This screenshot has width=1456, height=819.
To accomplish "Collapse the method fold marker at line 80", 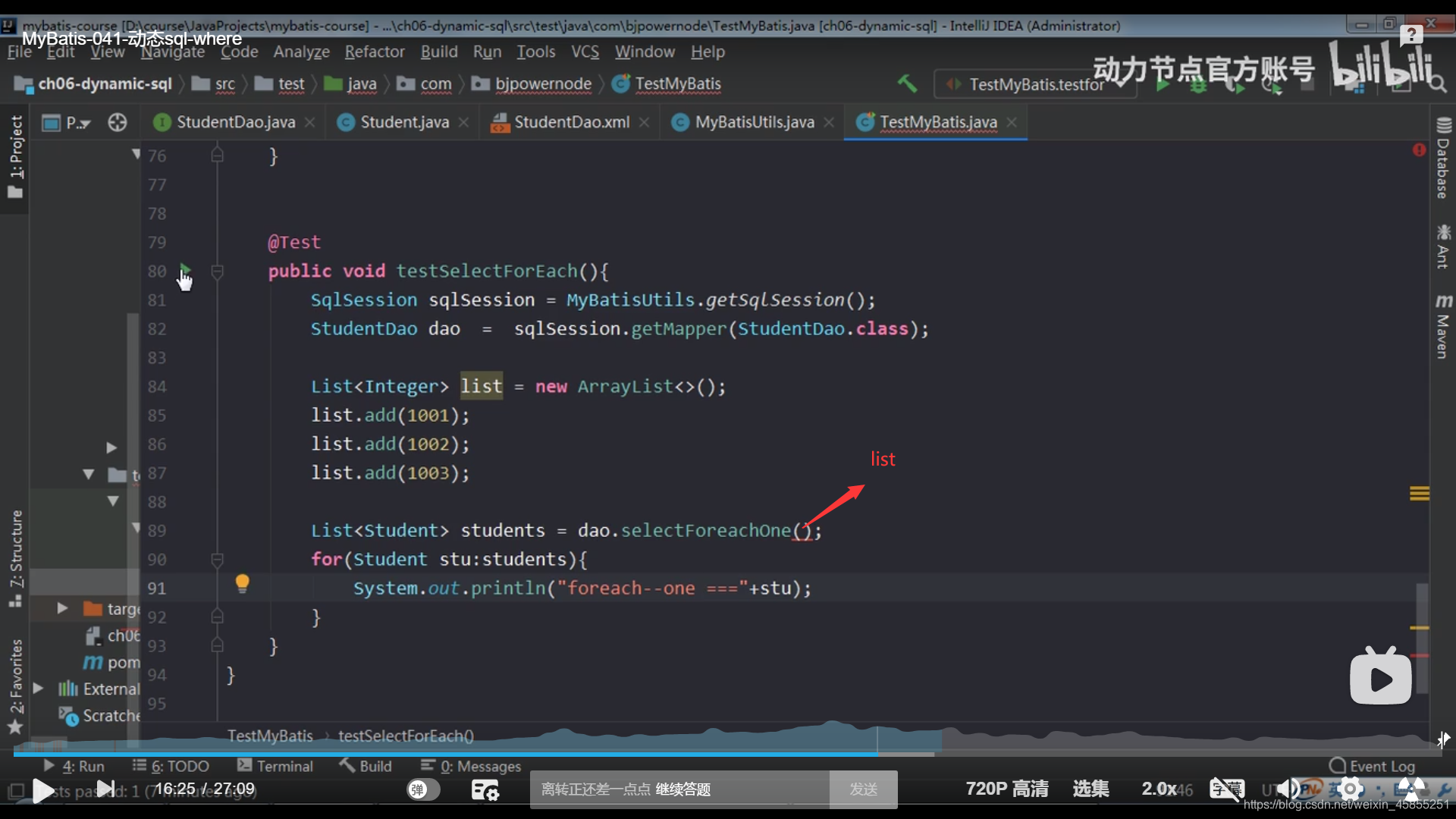I will [217, 271].
